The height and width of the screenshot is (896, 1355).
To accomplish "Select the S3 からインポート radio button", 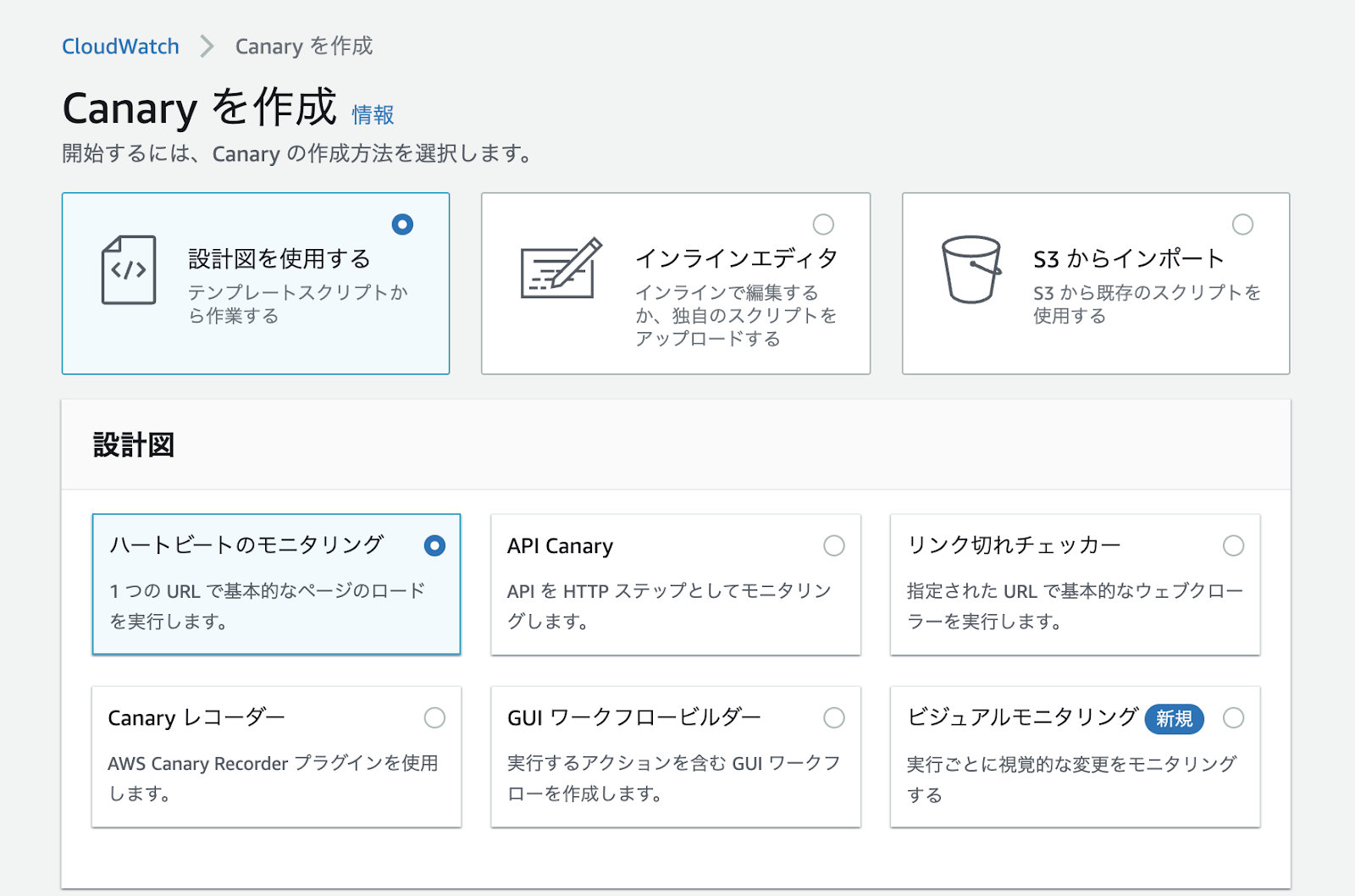I will coord(1242,224).
